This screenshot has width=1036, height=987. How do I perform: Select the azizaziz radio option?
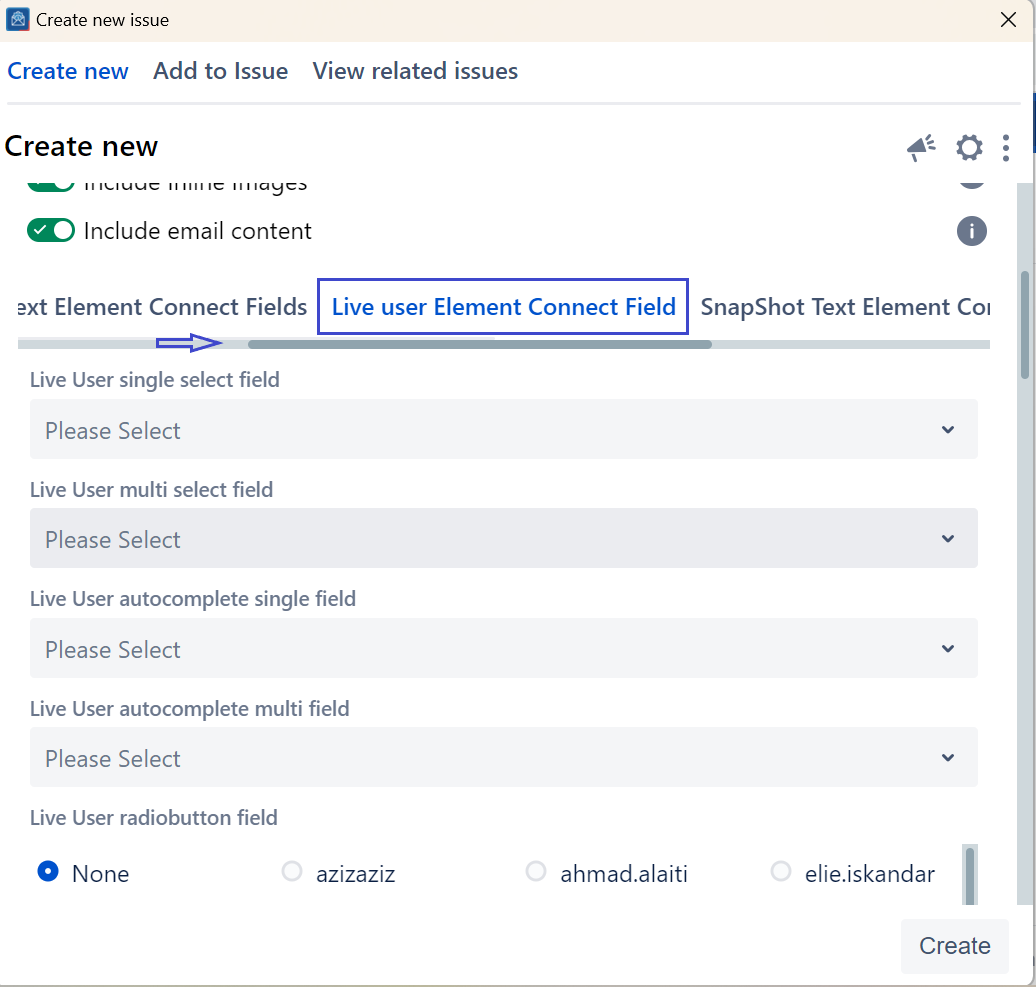tap(292, 872)
